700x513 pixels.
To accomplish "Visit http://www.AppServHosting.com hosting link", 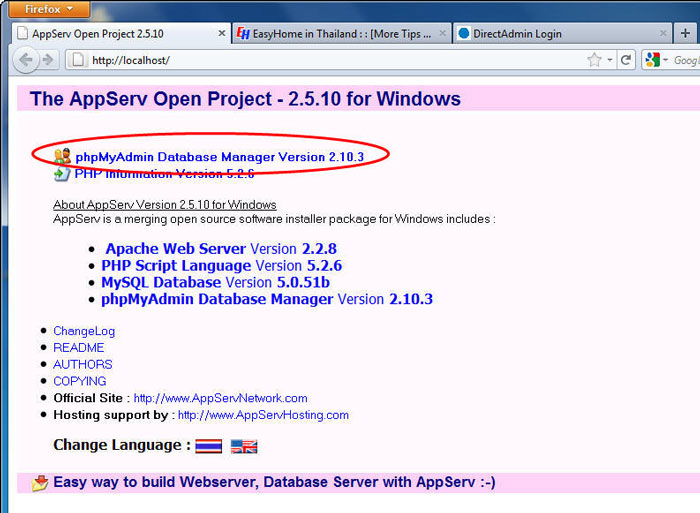I will click(x=263, y=415).
